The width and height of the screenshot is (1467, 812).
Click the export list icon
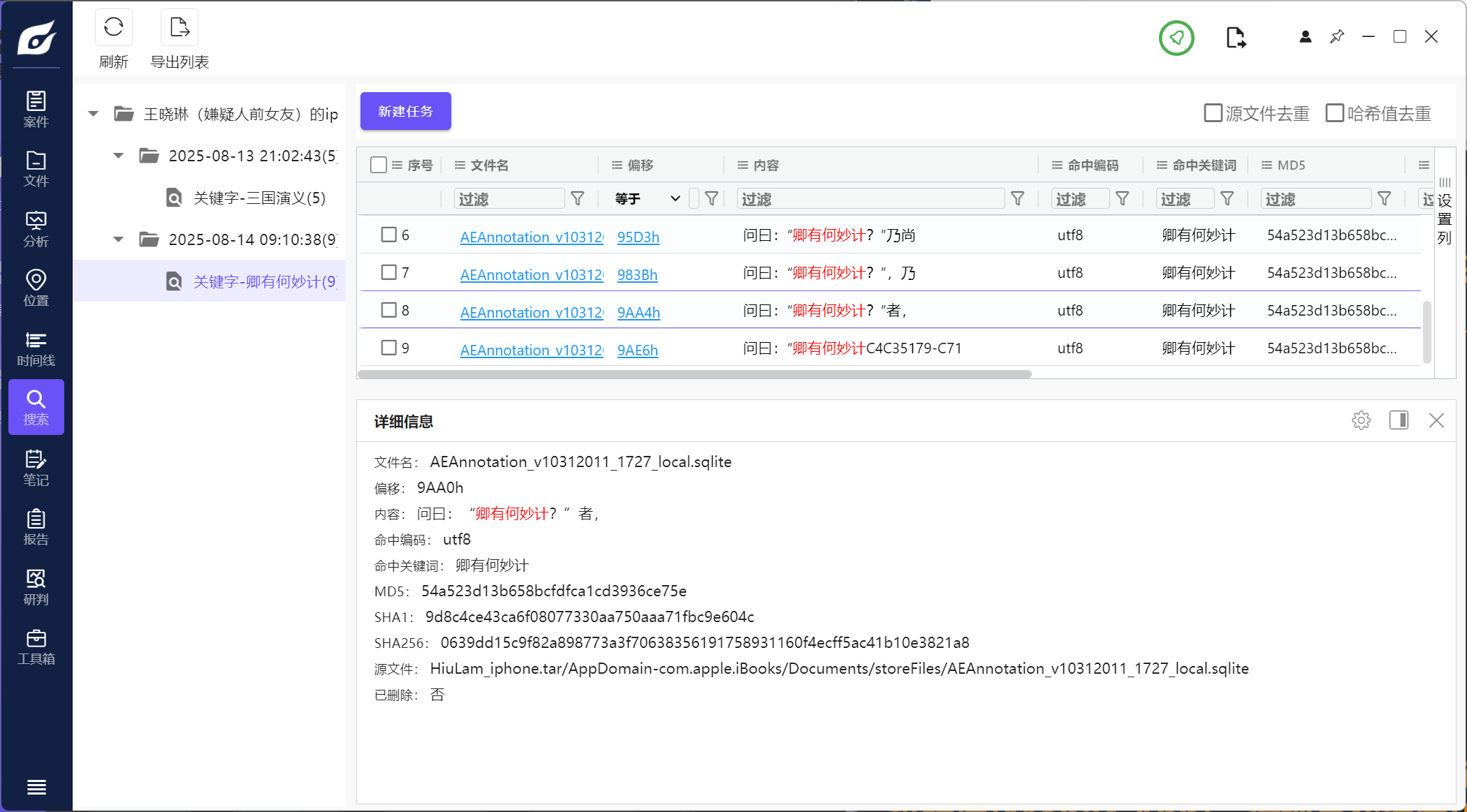[x=180, y=28]
